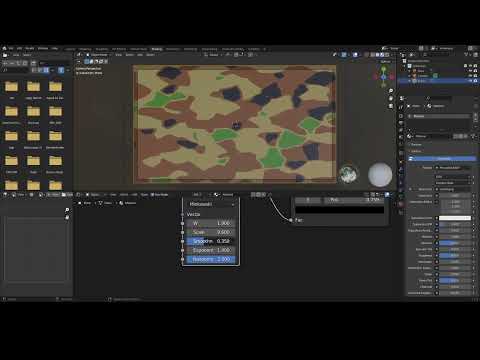Viewport: 480px width, 360px height.
Task: Open the Object Mode dropdown in the viewport
Action: (99, 55)
